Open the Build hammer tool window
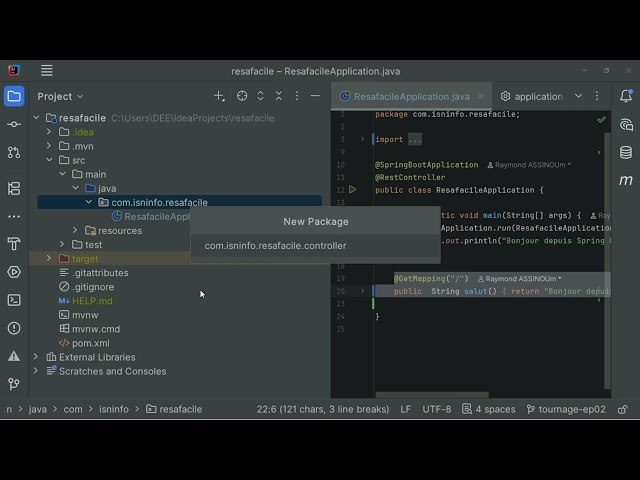The width and height of the screenshot is (640, 480). tap(14, 244)
